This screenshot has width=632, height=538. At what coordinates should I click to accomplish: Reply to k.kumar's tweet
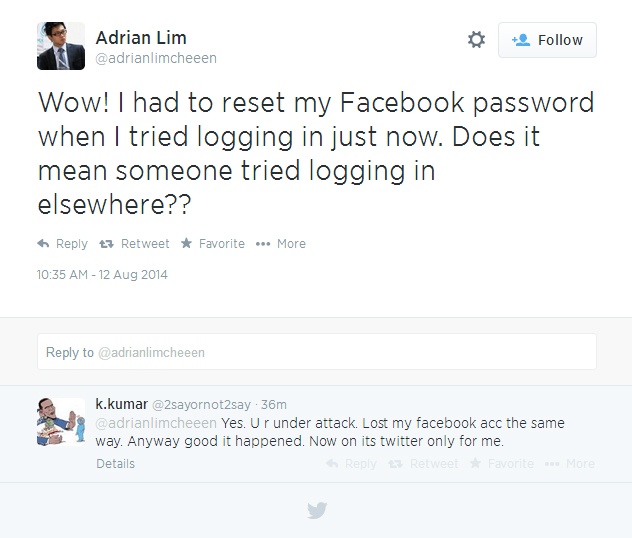pyautogui.click(x=351, y=464)
